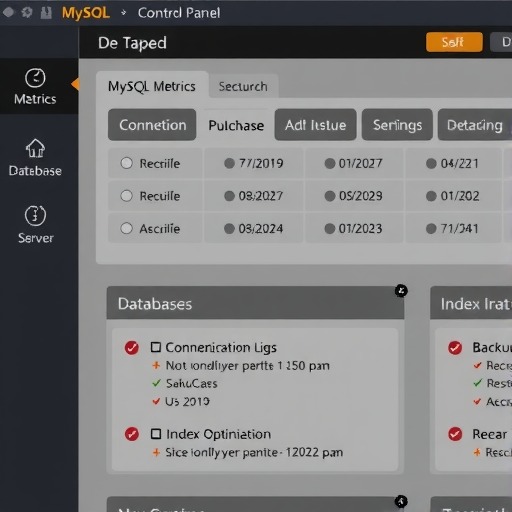Click the gear icon in title bar
The height and width of the screenshot is (512, 512).
click(x=27, y=13)
